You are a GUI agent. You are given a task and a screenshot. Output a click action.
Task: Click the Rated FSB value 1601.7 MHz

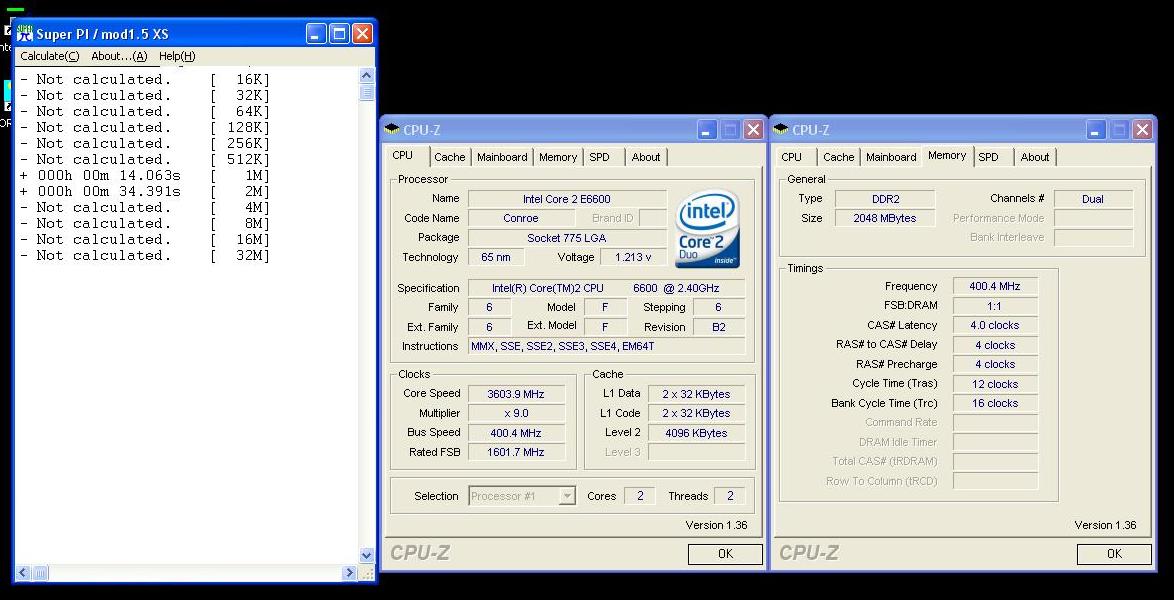click(516, 452)
